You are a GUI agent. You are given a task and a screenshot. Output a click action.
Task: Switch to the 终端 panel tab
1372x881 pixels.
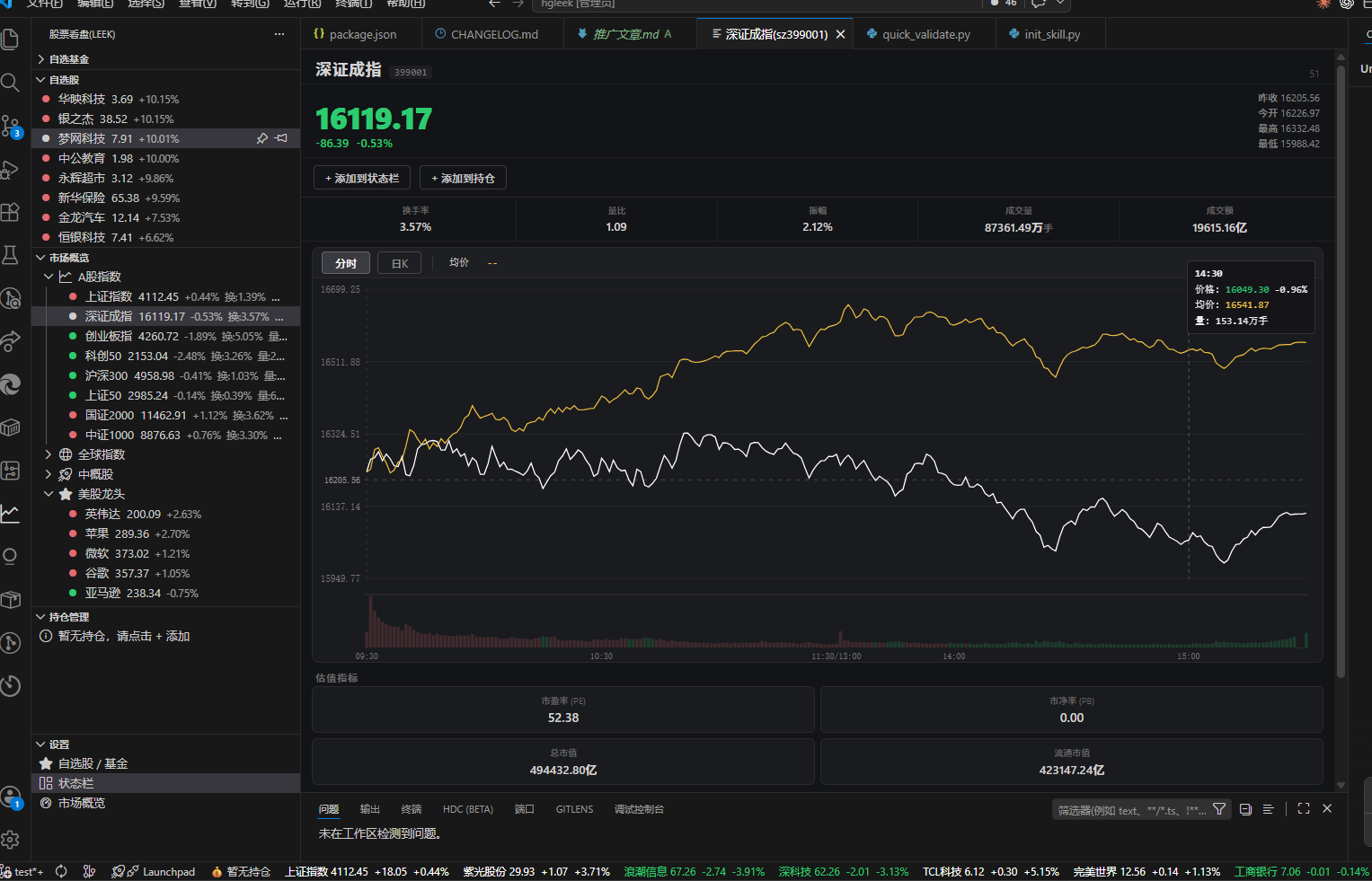[412, 809]
